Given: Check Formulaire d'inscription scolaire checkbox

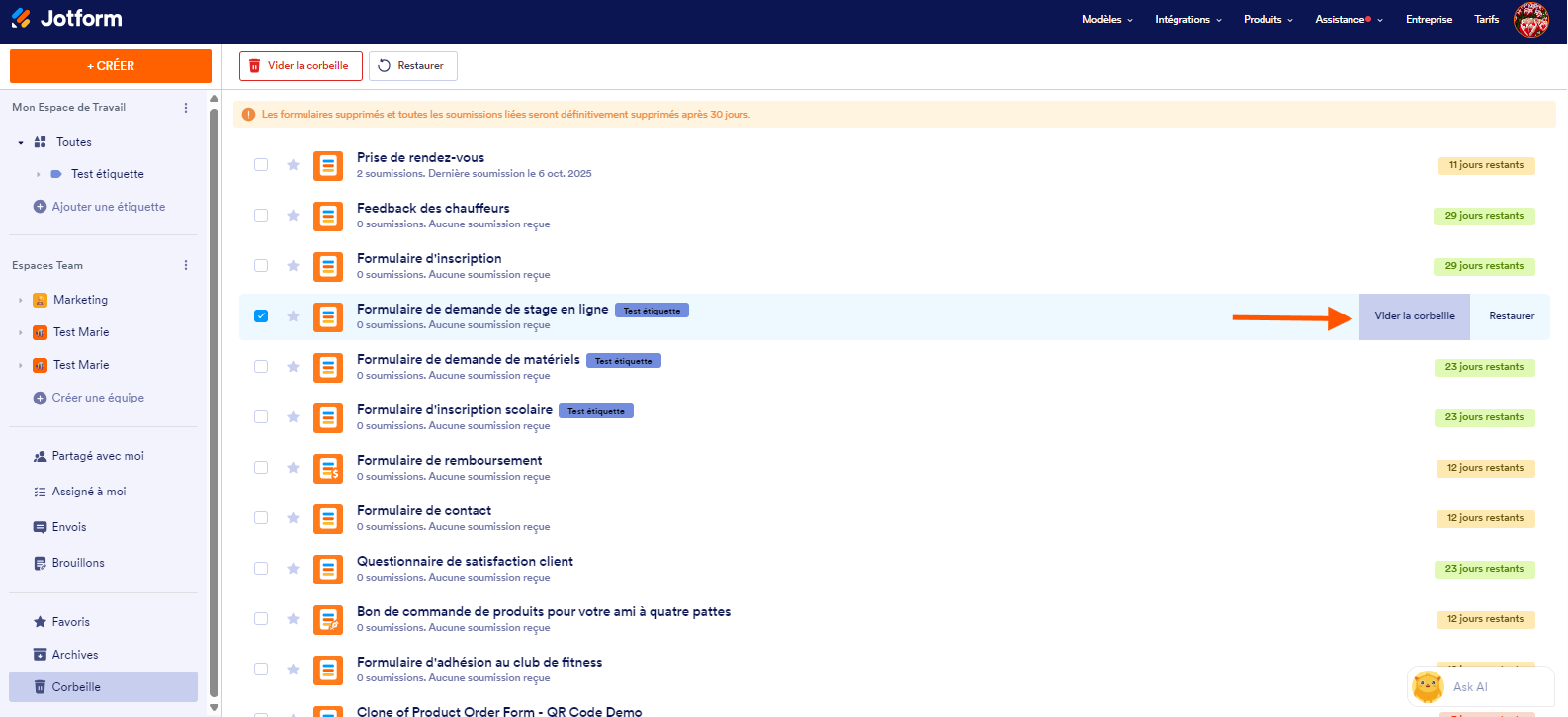Looking at the screenshot, I should point(261,417).
